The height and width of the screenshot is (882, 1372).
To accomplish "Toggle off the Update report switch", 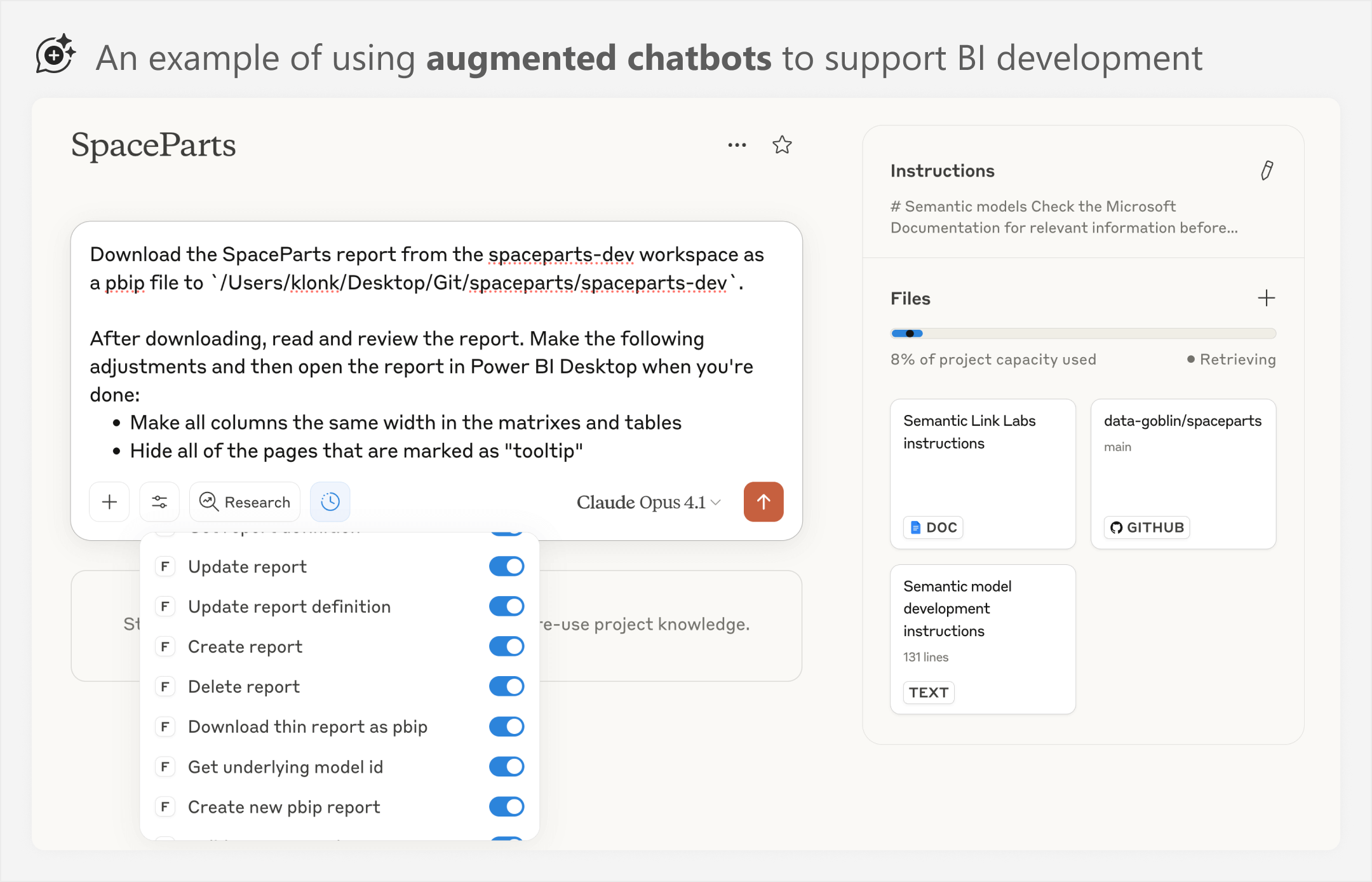I will (x=506, y=566).
